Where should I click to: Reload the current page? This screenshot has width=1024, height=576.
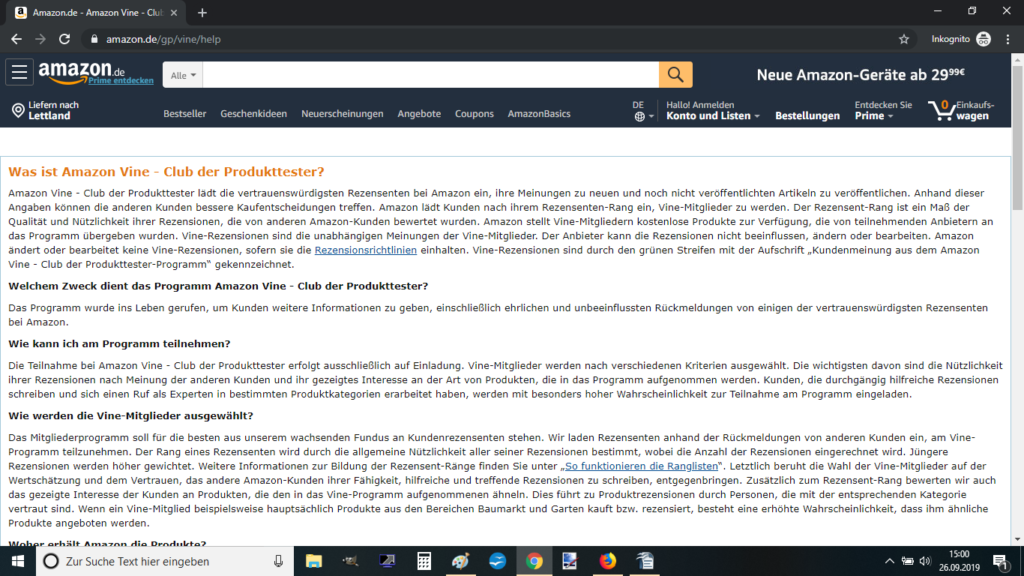click(64, 39)
